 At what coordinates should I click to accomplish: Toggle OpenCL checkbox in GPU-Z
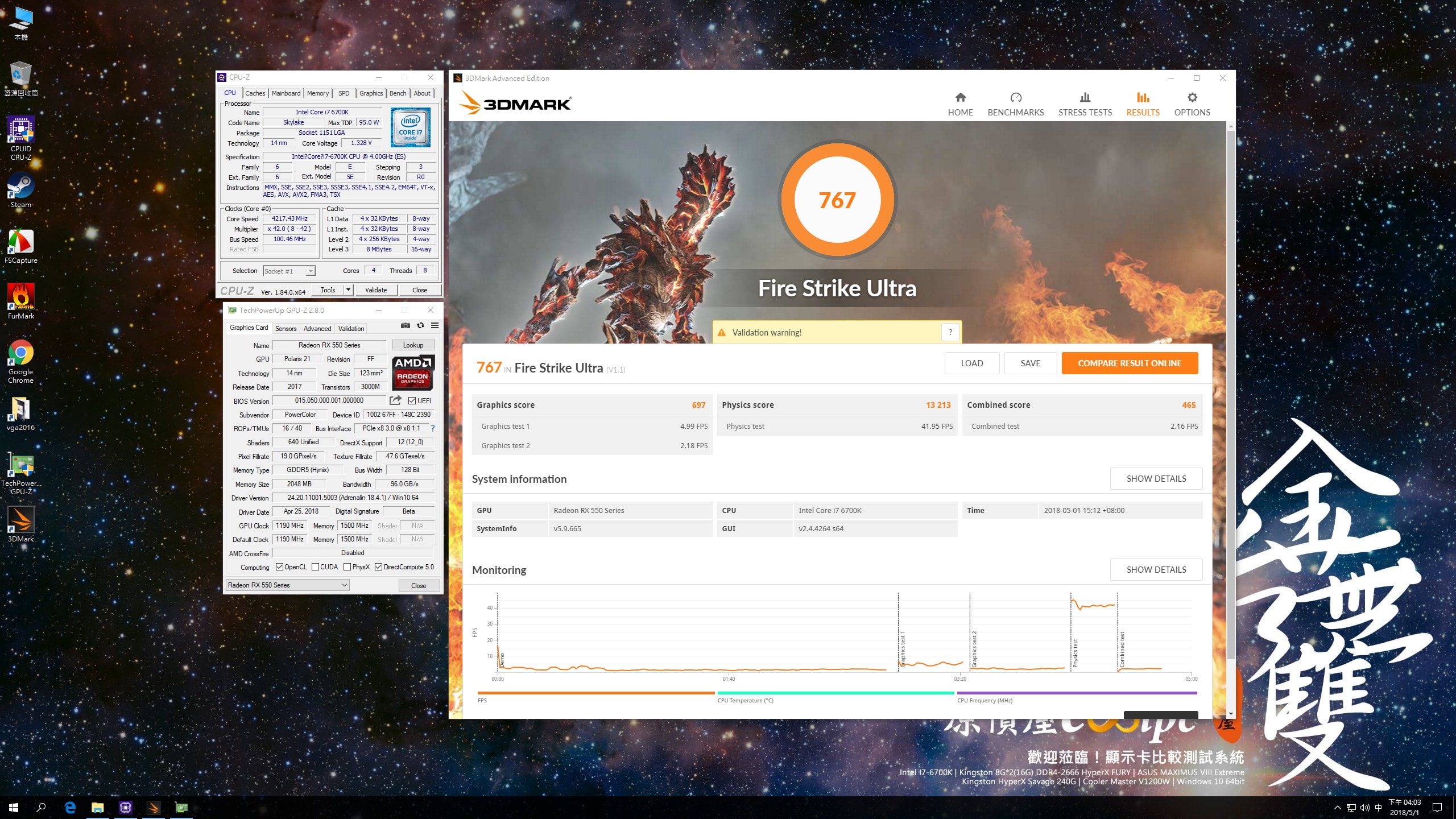279,567
